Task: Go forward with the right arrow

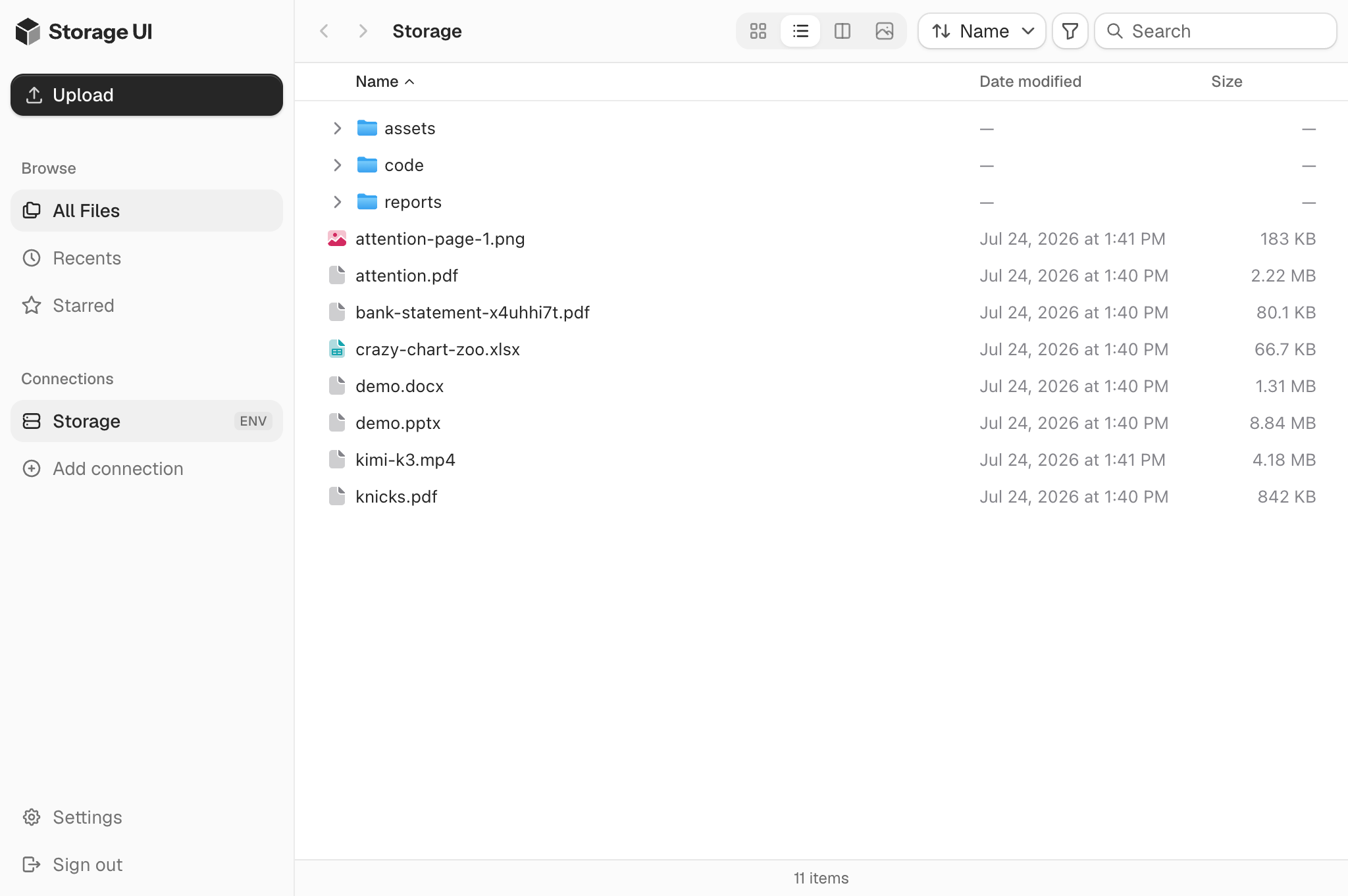Action: (363, 31)
